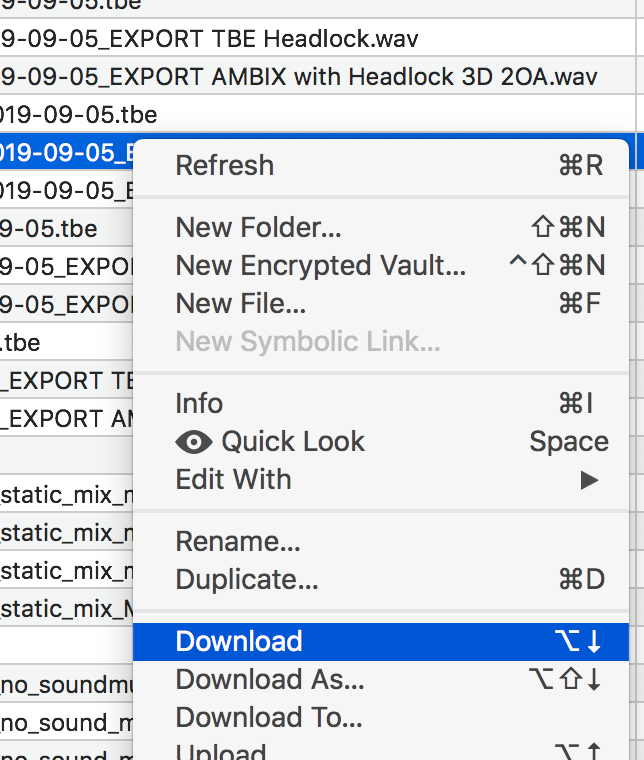
Task: Choose New Folder… menu entry
Action: click(258, 227)
